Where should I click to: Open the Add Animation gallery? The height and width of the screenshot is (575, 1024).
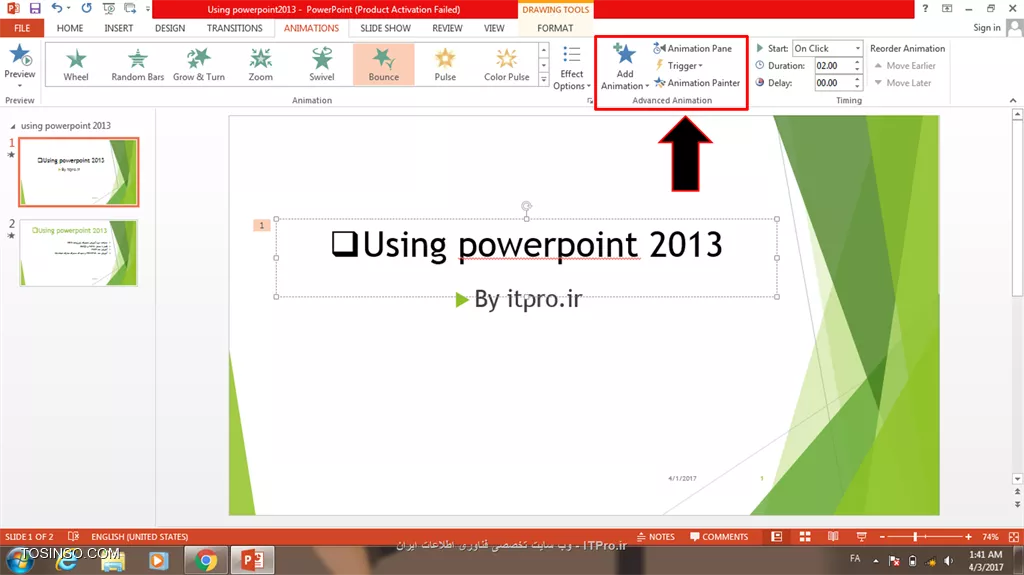625,67
